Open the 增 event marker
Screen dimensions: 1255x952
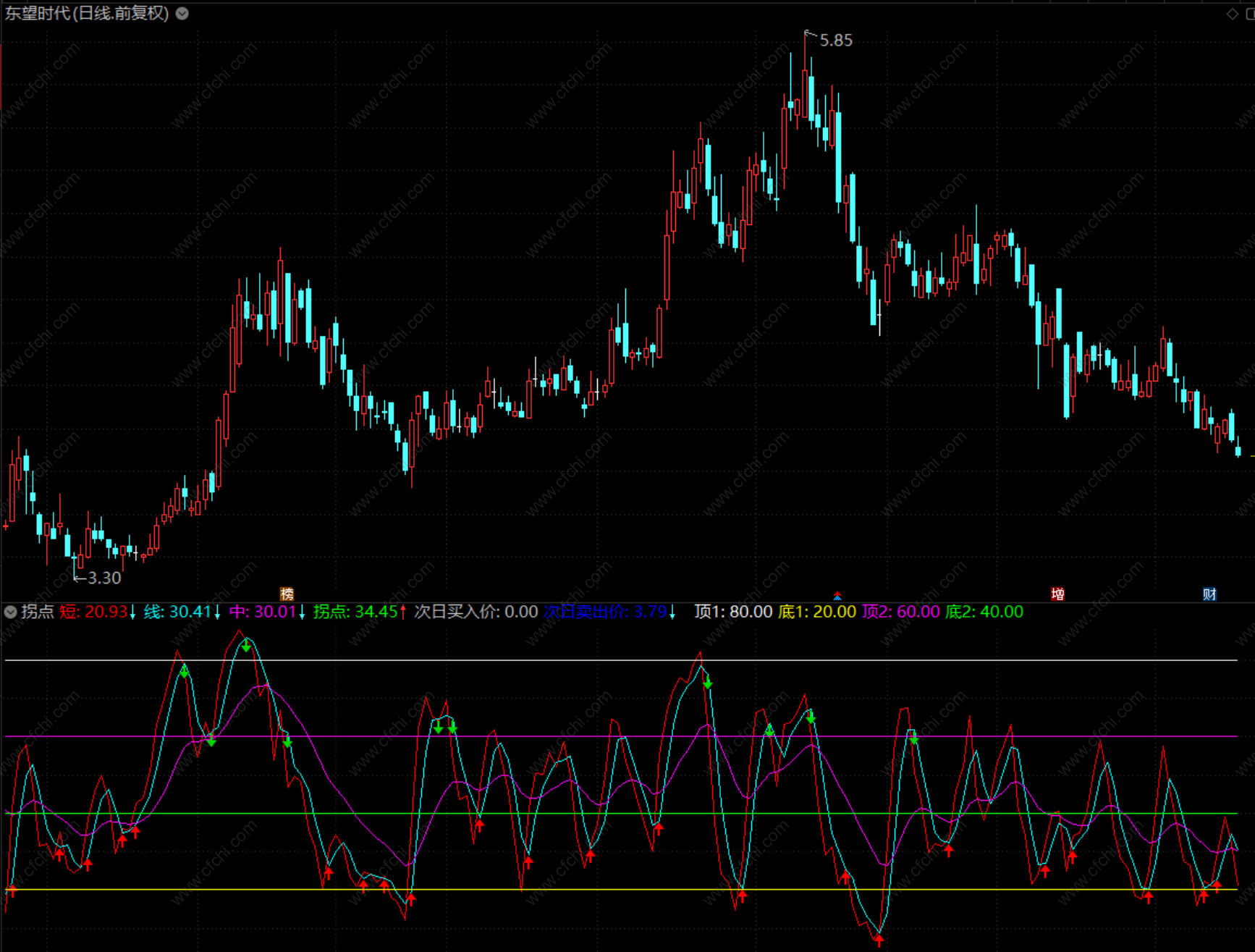[1057, 594]
